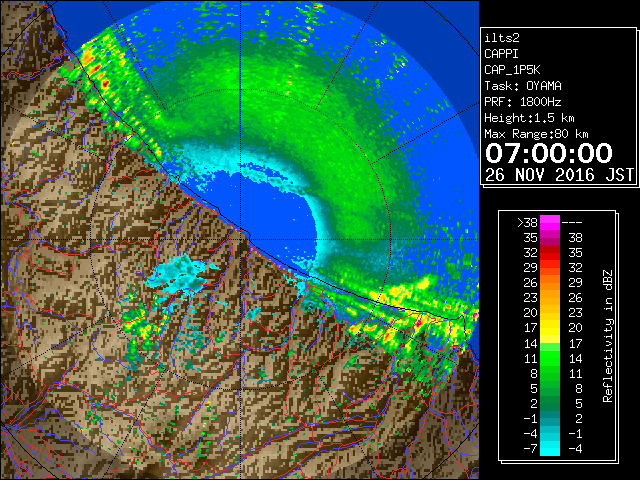
Task: Pick the light cyan -7 to -4 dBZ color band
Action: pyautogui.click(x=550, y=449)
